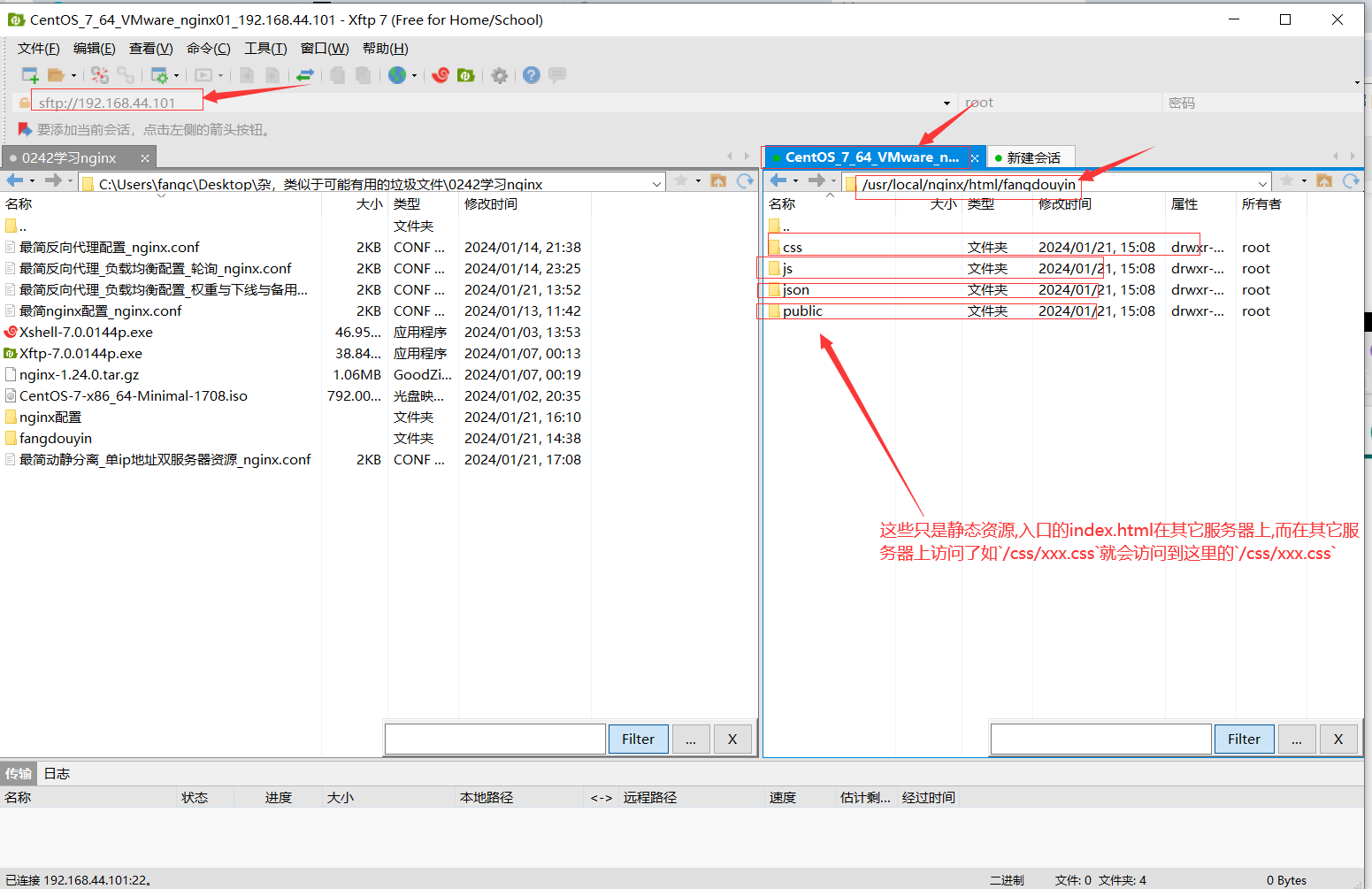
Task: Go forward in the local pane
Action: pyautogui.click(x=53, y=180)
